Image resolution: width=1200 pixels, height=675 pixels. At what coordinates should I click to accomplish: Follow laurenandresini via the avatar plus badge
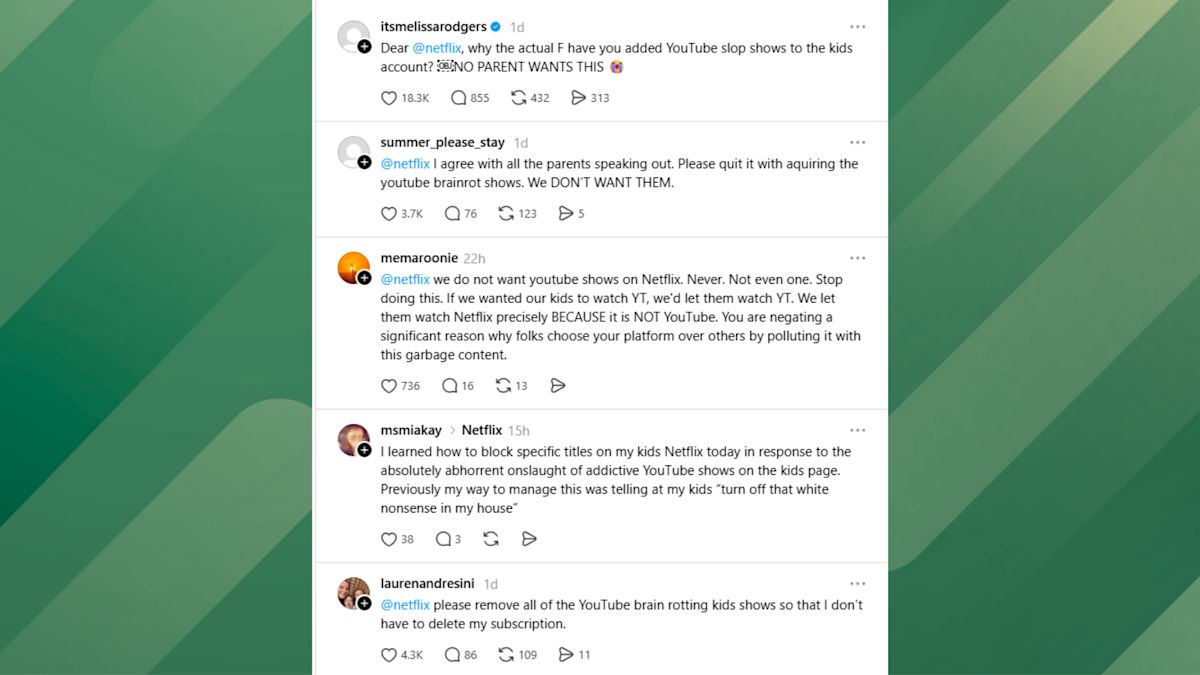point(364,603)
